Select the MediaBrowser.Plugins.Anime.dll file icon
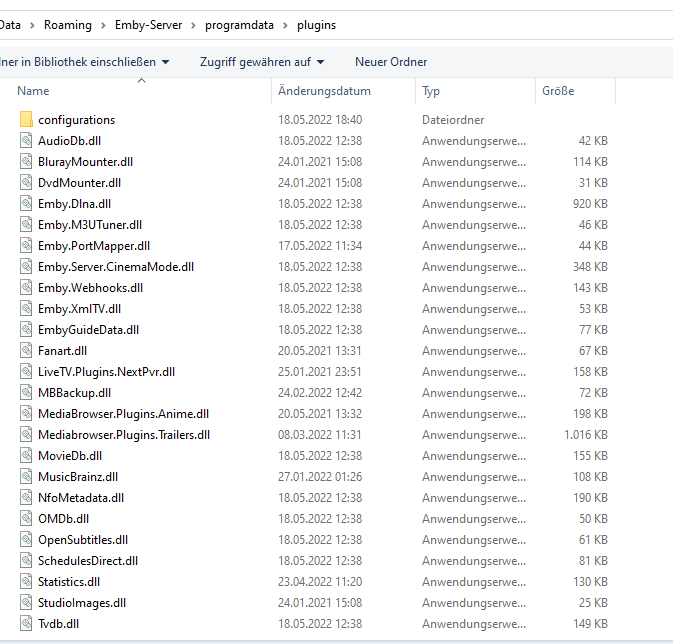673x644 pixels. click(26, 414)
